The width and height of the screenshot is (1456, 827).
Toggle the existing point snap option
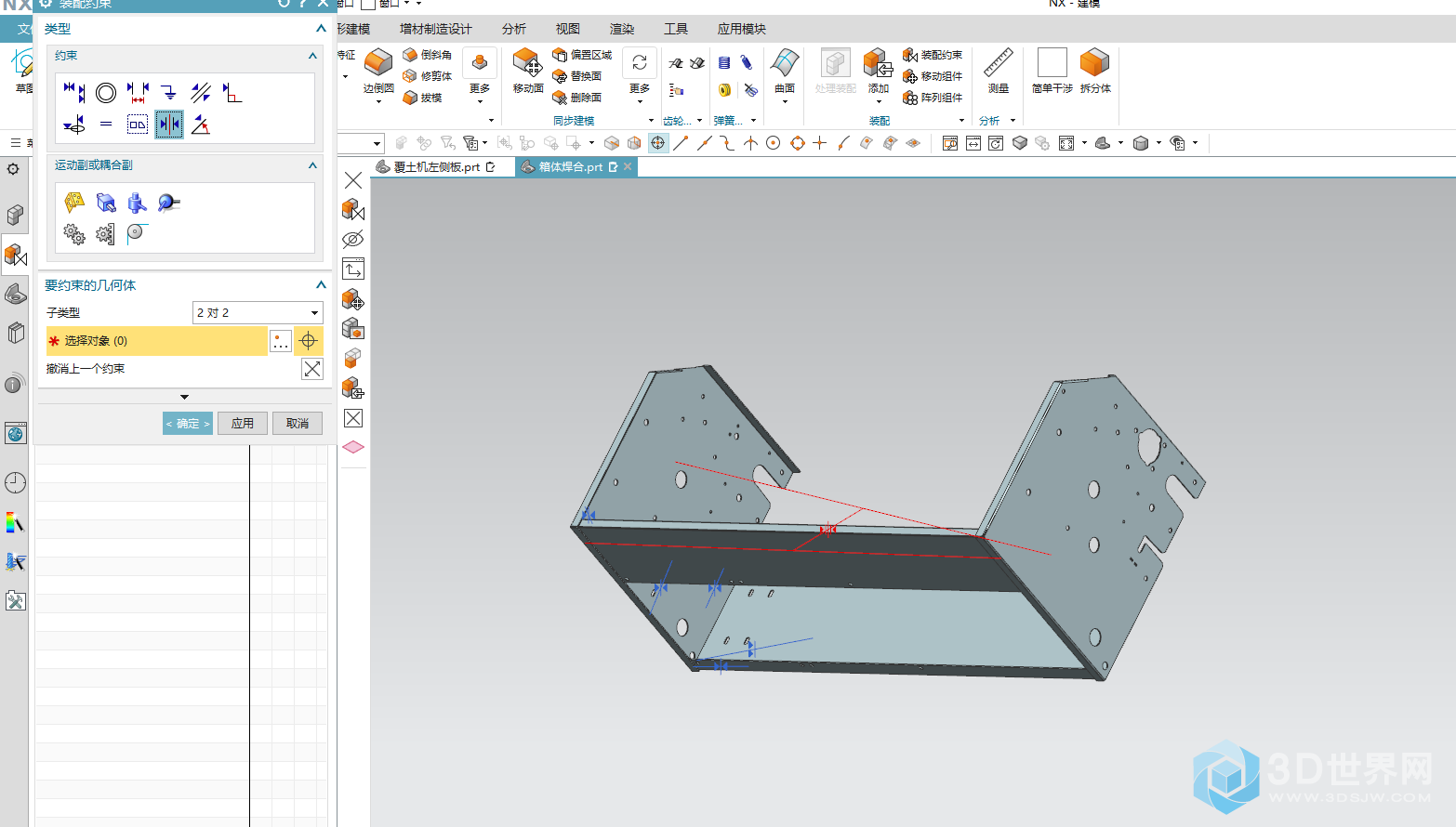(819, 143)
